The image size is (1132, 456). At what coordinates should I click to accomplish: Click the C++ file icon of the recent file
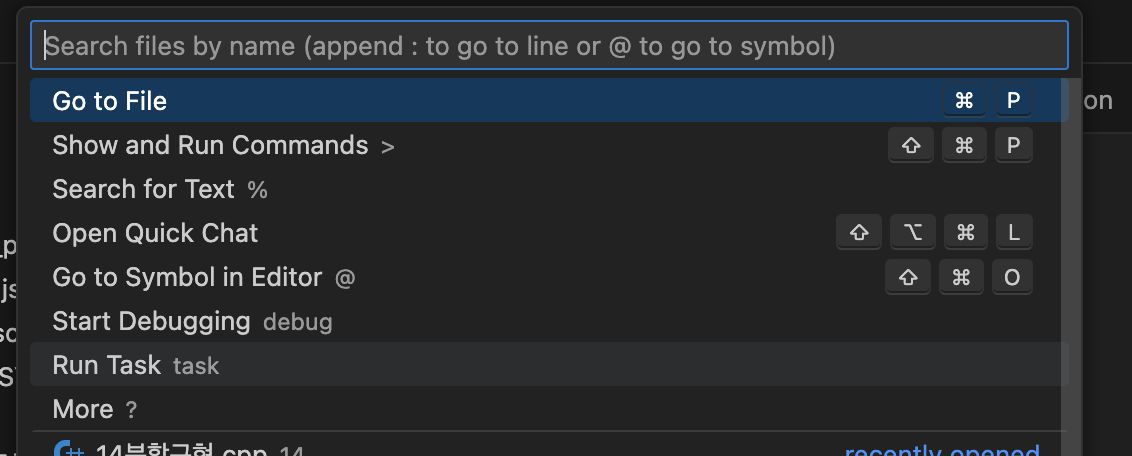point(69,451)
